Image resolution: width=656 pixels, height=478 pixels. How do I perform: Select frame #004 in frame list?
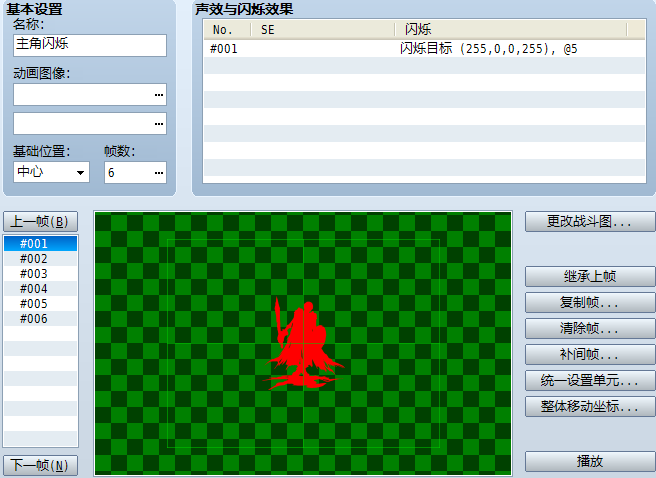tap(41, 289)
